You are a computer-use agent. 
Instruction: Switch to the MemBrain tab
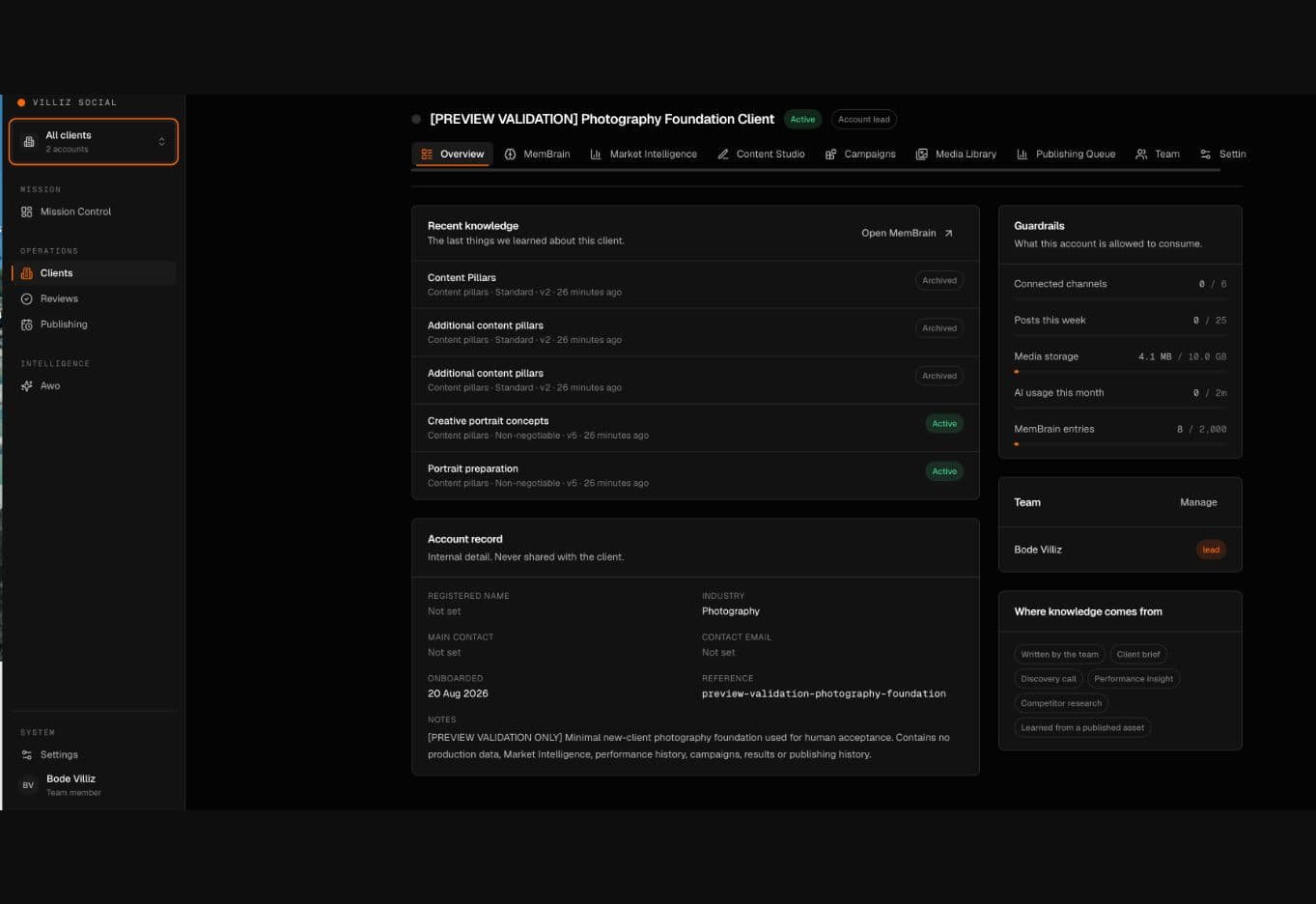pyautogui.click(x=538, y=155)
